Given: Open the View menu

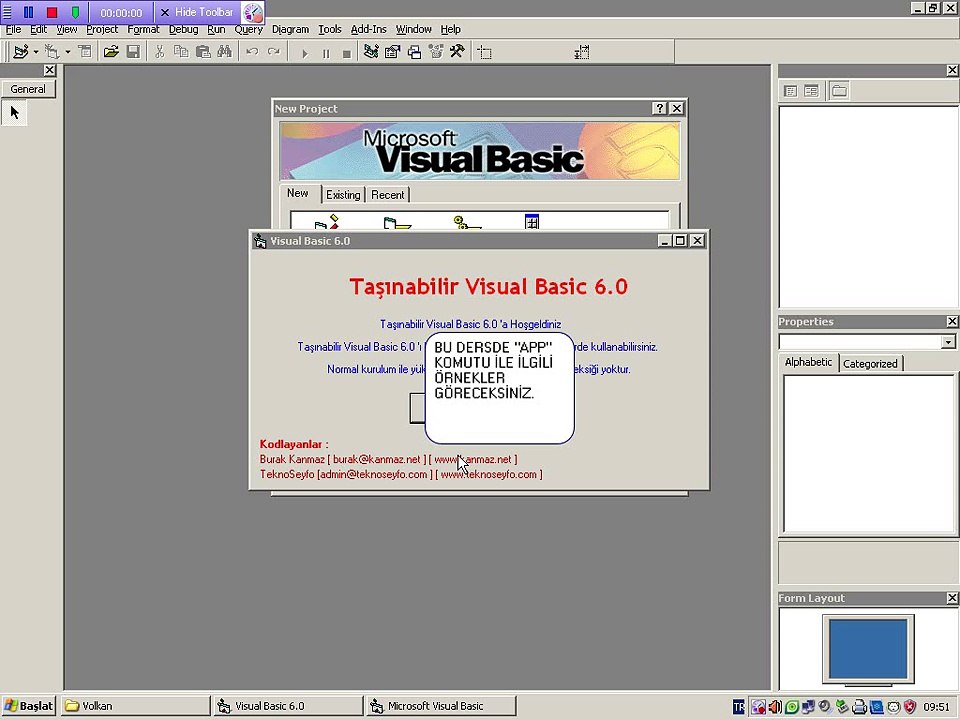Looking at the screenshot, I should (x=67, y=29).
